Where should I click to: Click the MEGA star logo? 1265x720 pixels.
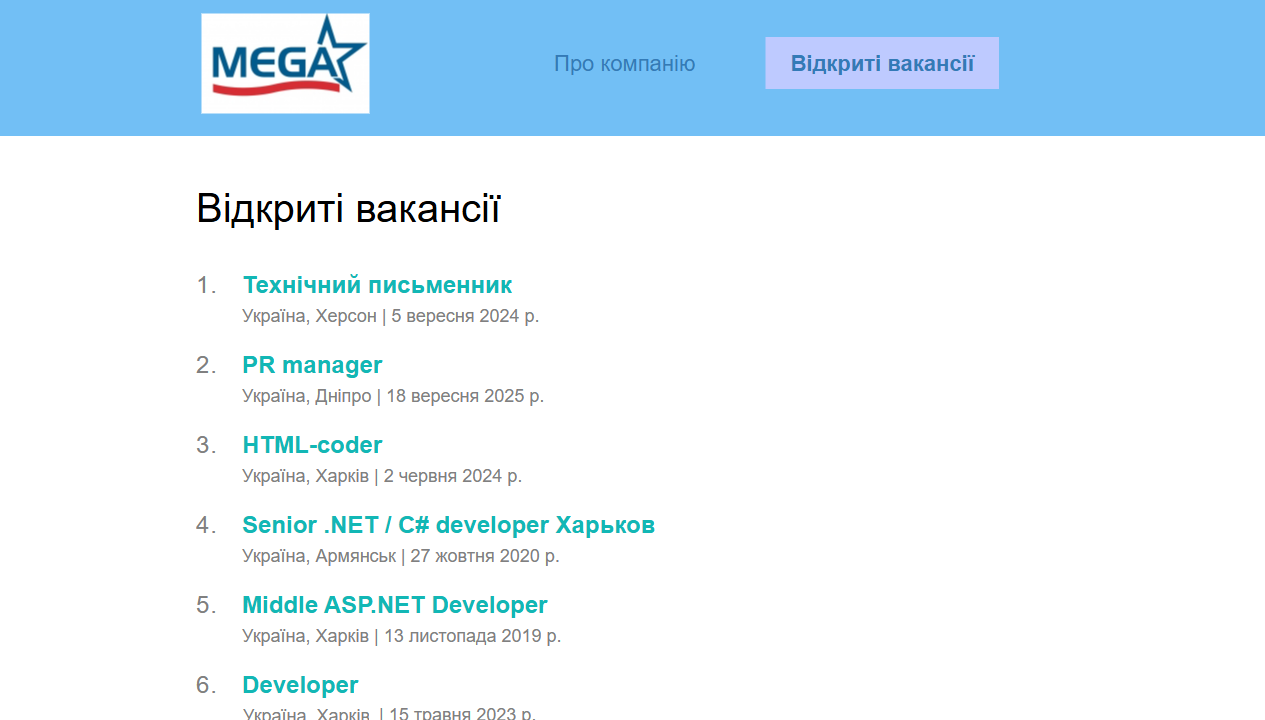point(285,63)
